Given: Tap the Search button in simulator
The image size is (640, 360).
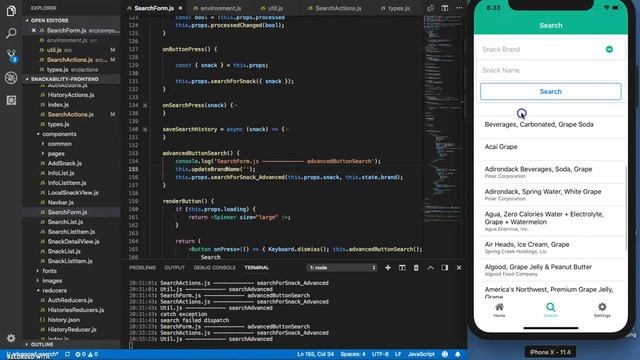Looking at the screenshot, I should point(551,91).
